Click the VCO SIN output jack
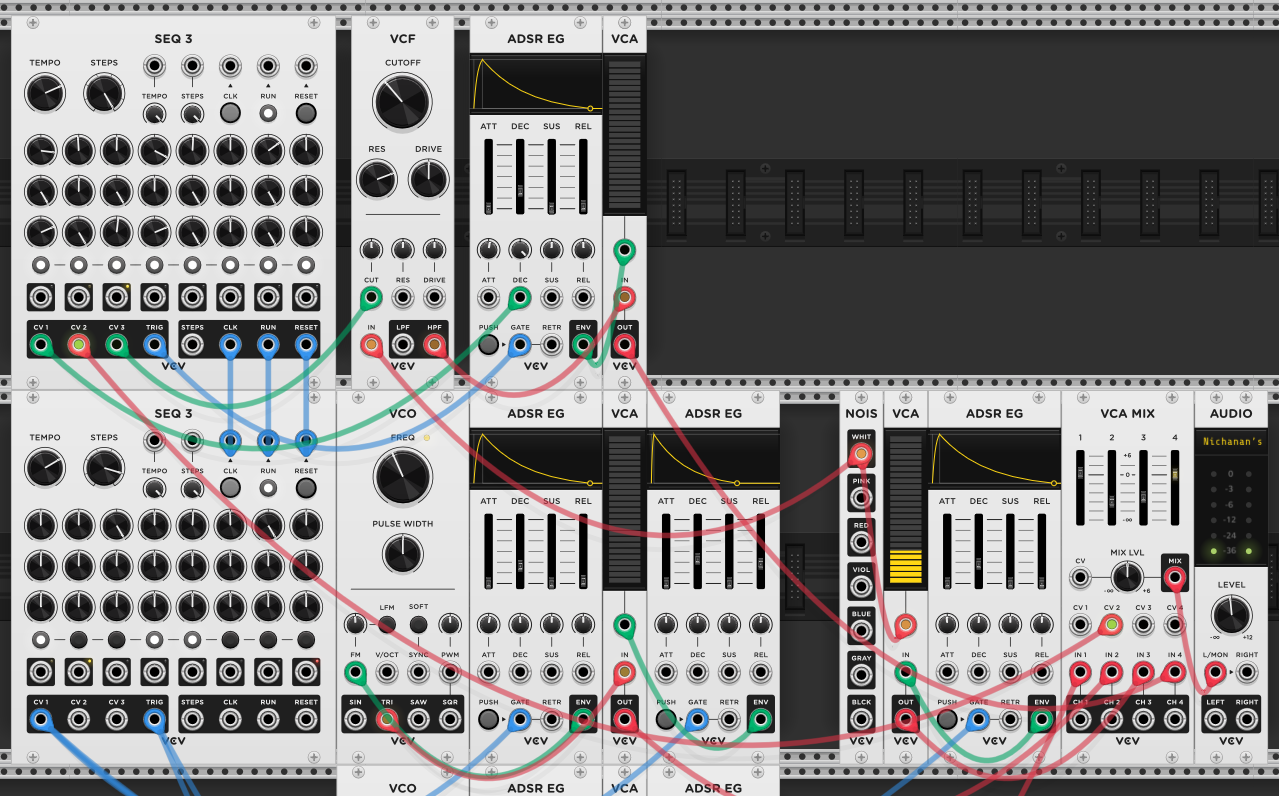The width and height of the screenshot is (1279, 796). click(355, 720)
